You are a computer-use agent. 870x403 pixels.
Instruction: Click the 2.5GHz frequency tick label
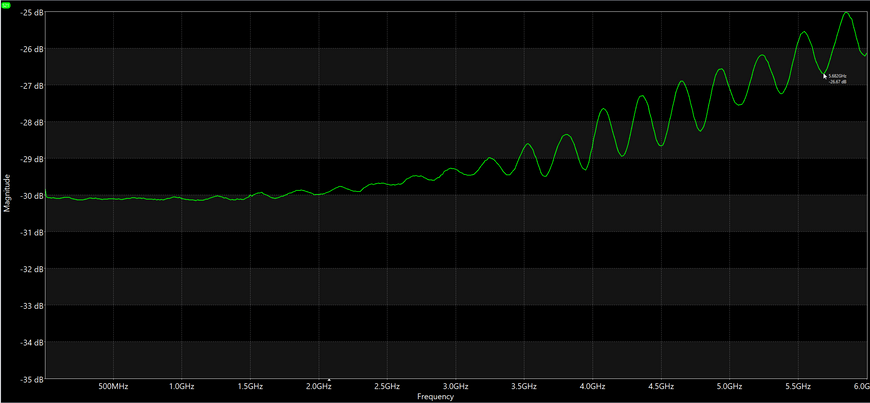point(387,386)
